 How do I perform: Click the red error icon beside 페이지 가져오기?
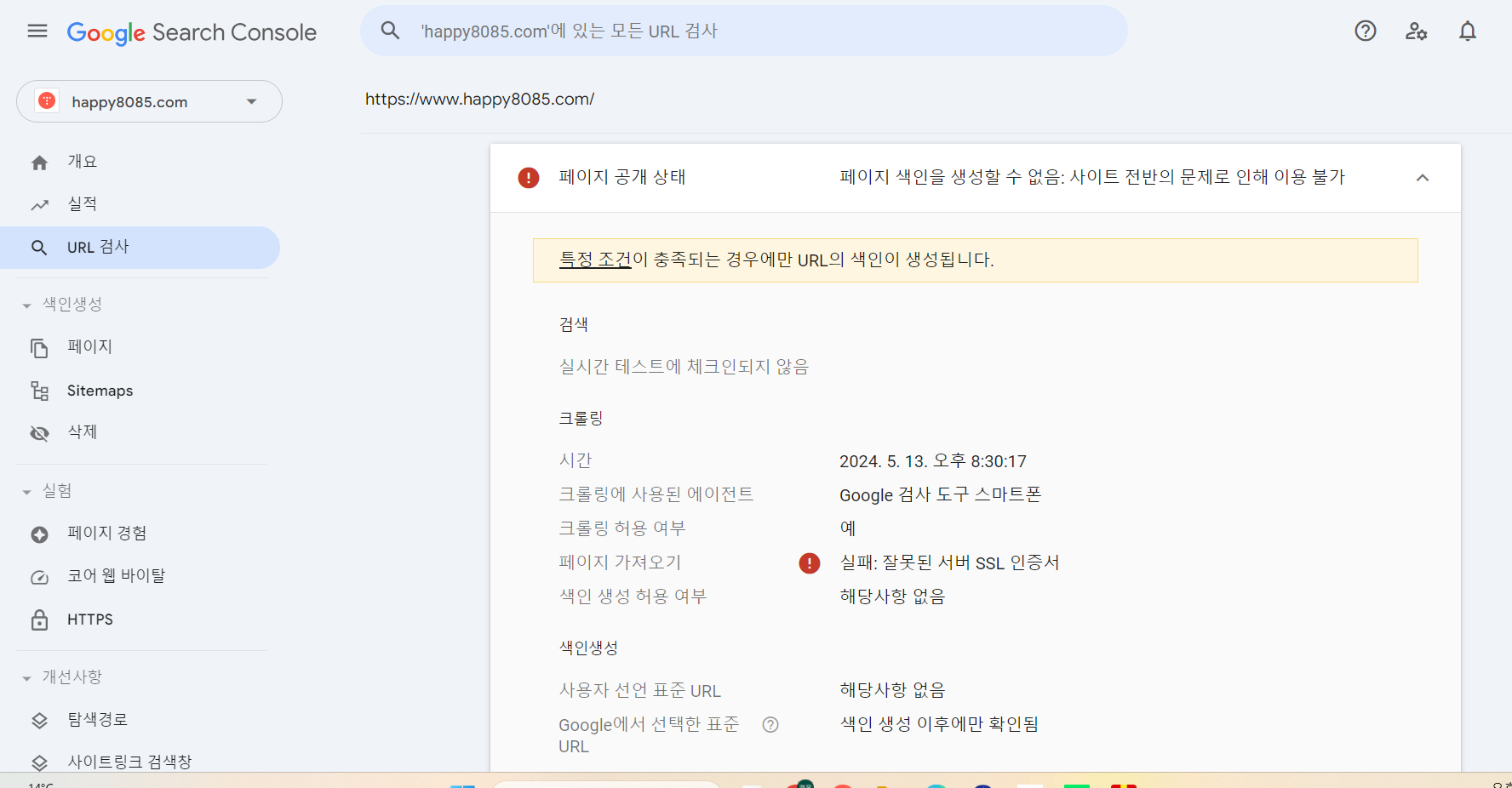click(810, 562)
